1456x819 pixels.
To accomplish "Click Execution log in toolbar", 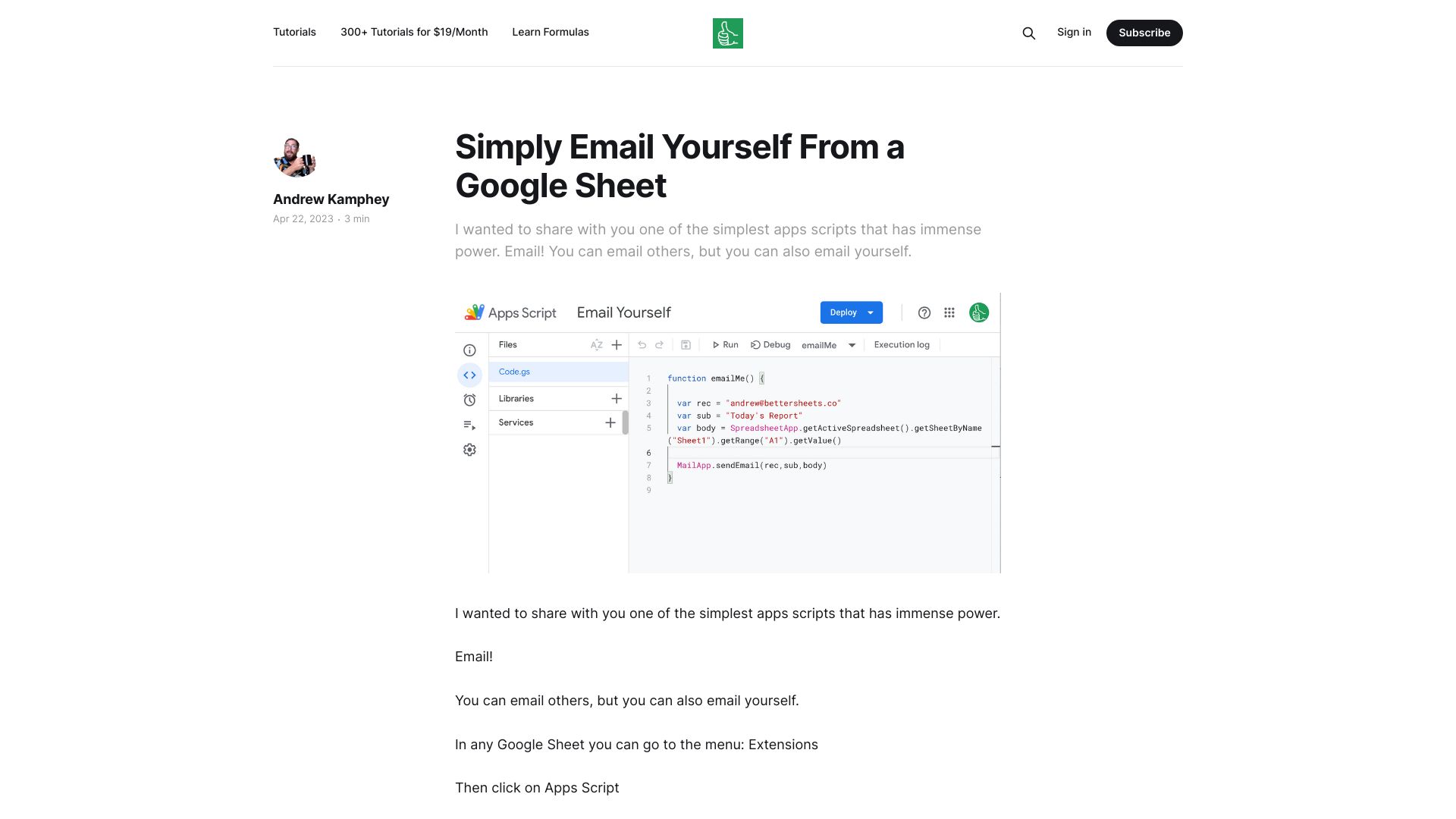I will [x=902, y=345].
